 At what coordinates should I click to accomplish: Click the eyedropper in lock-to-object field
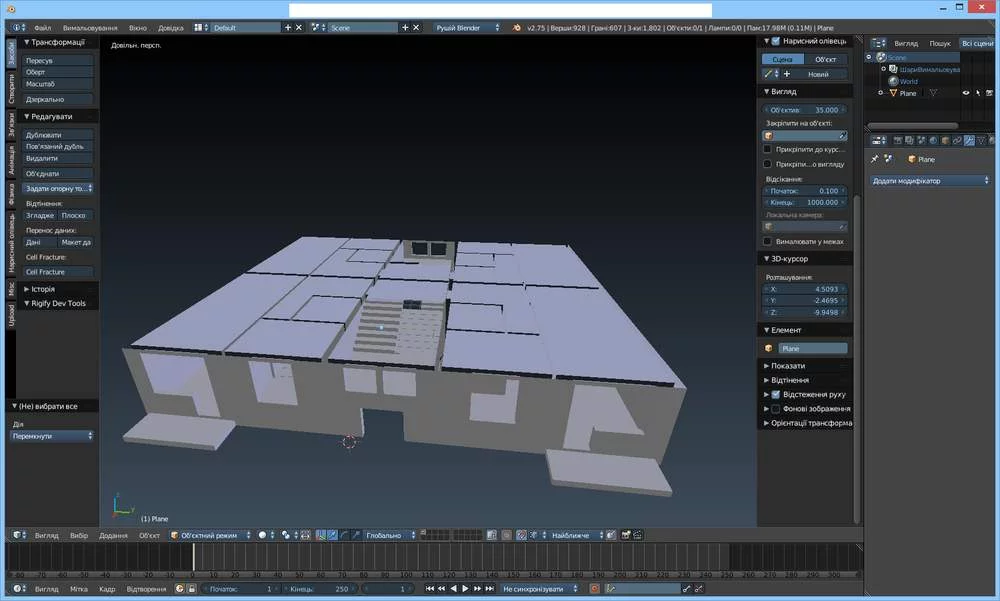pos(842,135)
